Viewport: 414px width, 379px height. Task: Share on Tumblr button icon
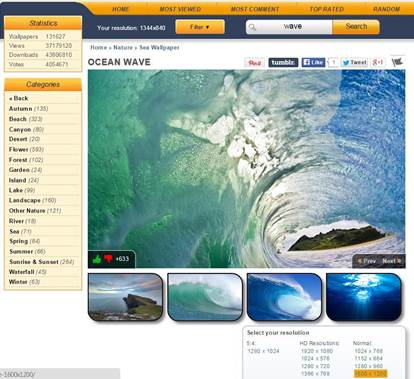[x=283, y=62]
